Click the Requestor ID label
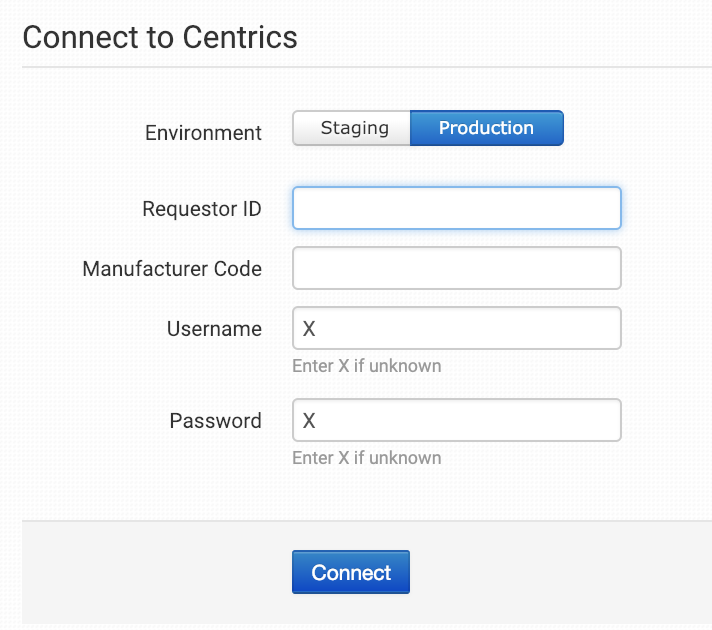The width and height of the screenshot is (712, 630). pyautogui.click(x=202, y=209)
